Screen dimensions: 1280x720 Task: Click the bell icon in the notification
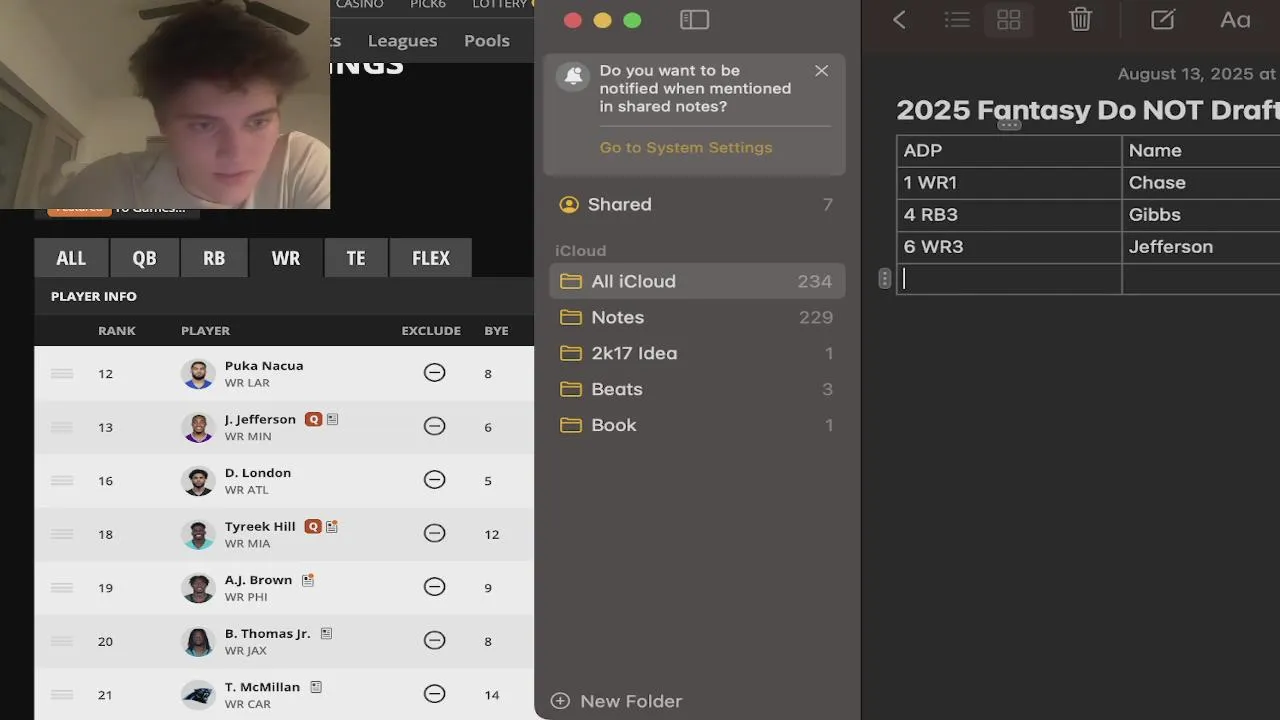coord(573,76)
